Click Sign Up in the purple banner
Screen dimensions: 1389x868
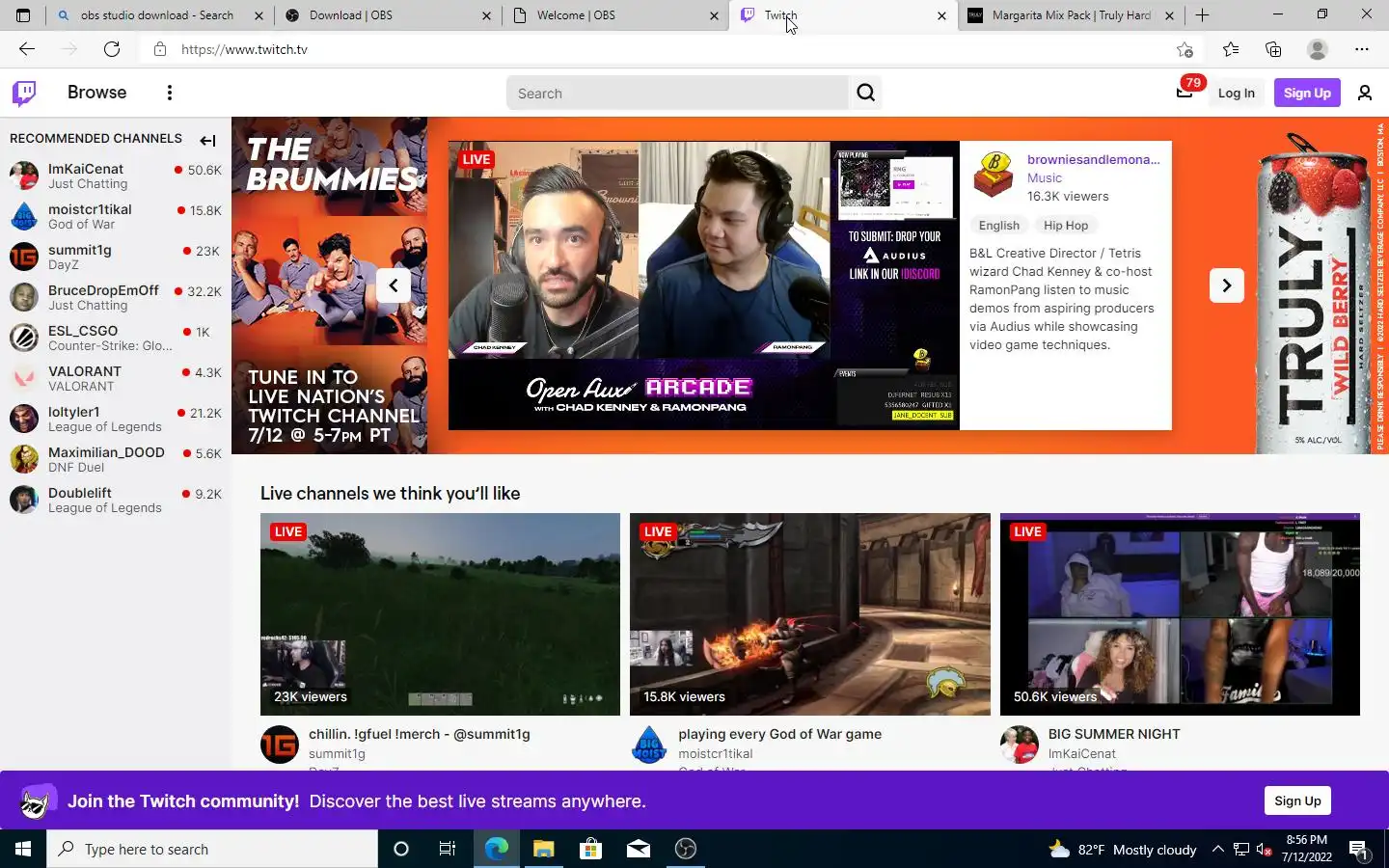[x=1297, y=800]
